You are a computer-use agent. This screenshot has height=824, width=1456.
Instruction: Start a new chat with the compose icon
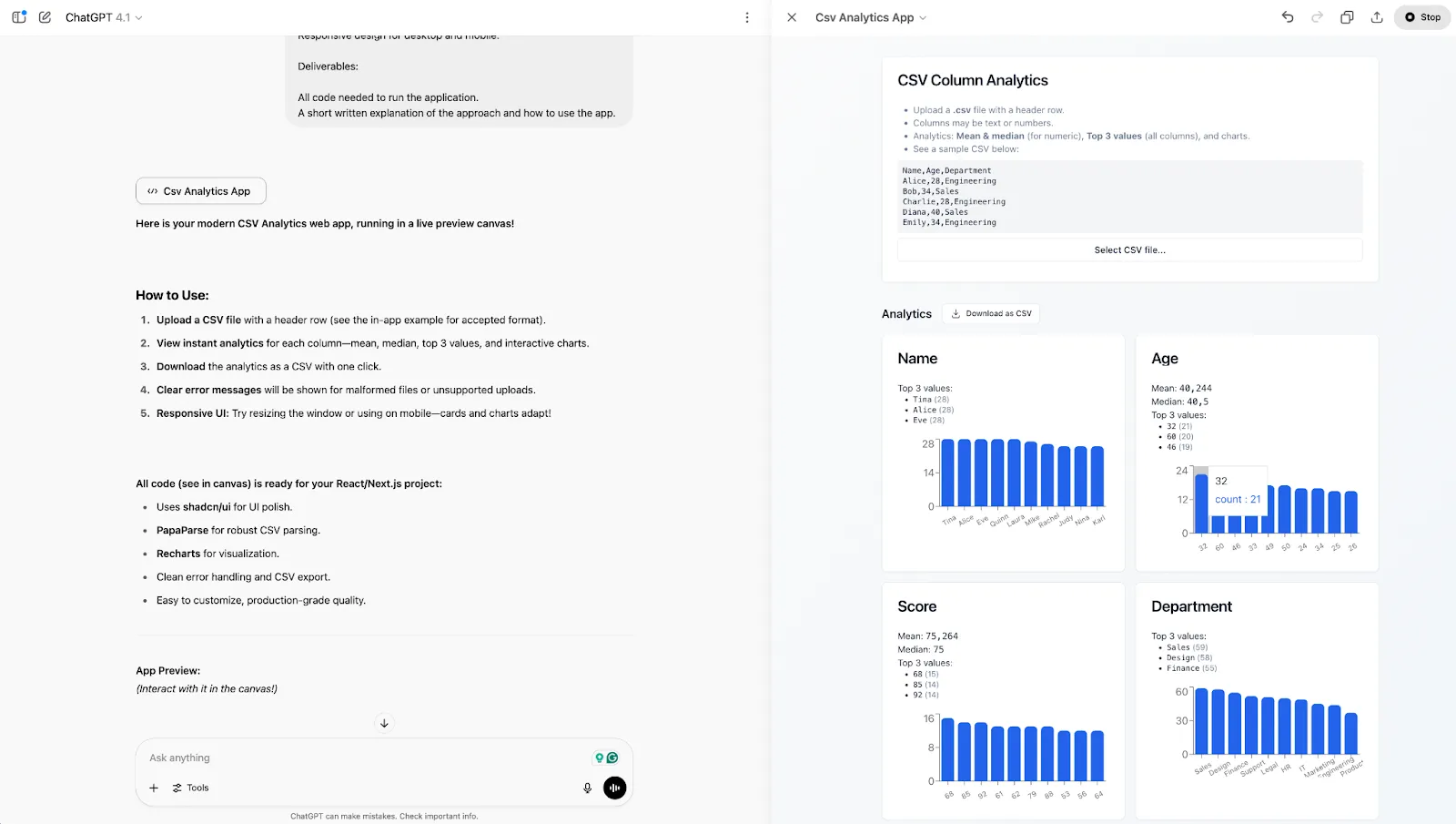[x=45, y=17]
